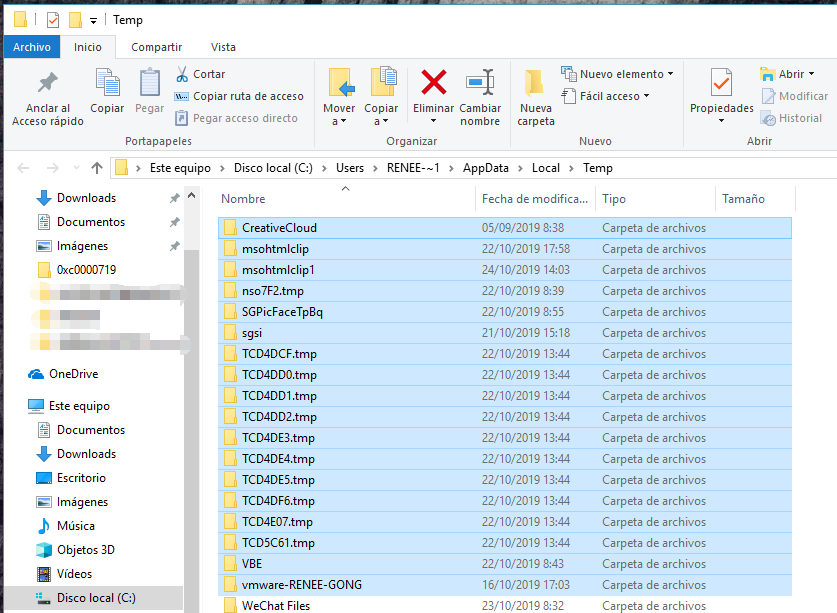Open Música under Este equipo
Viewport: 837px width, 613px height.
tap(76, 526)
